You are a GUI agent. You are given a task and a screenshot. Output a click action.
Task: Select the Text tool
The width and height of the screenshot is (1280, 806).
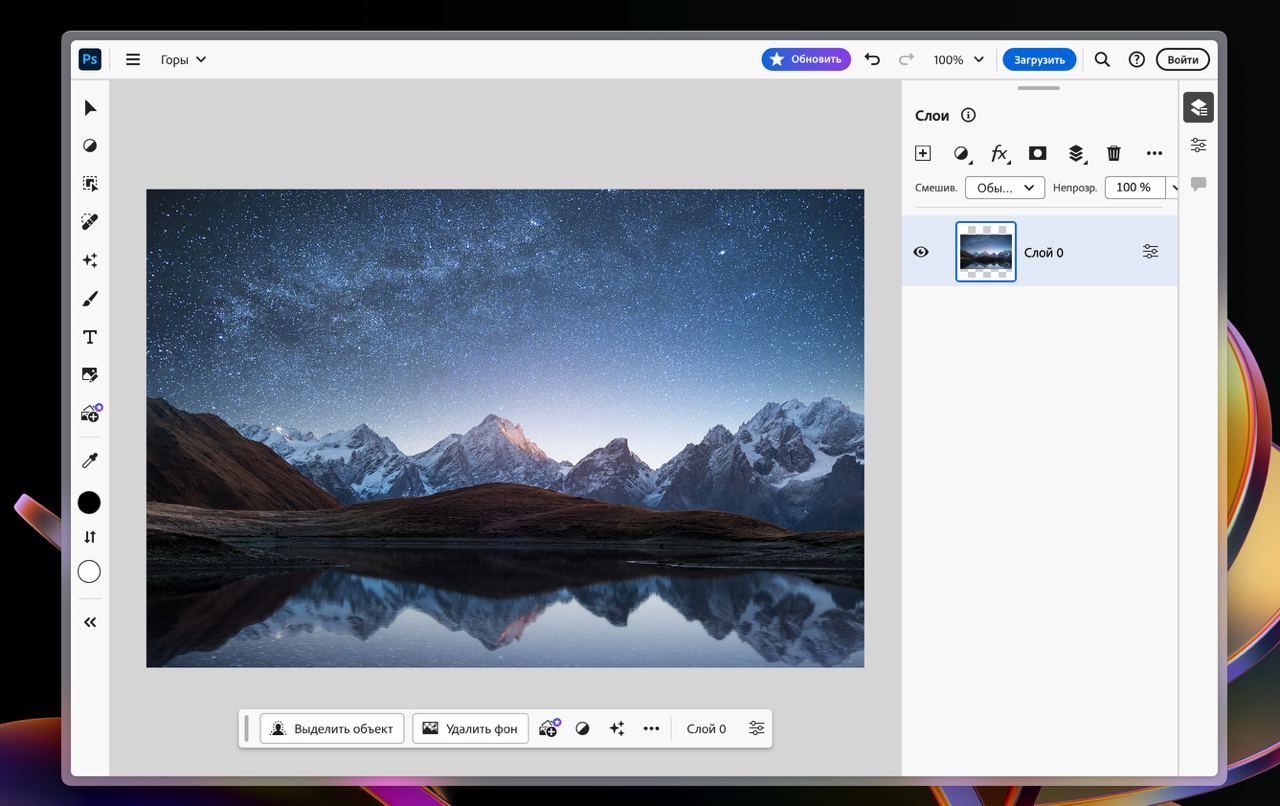[x=90, y=337]
